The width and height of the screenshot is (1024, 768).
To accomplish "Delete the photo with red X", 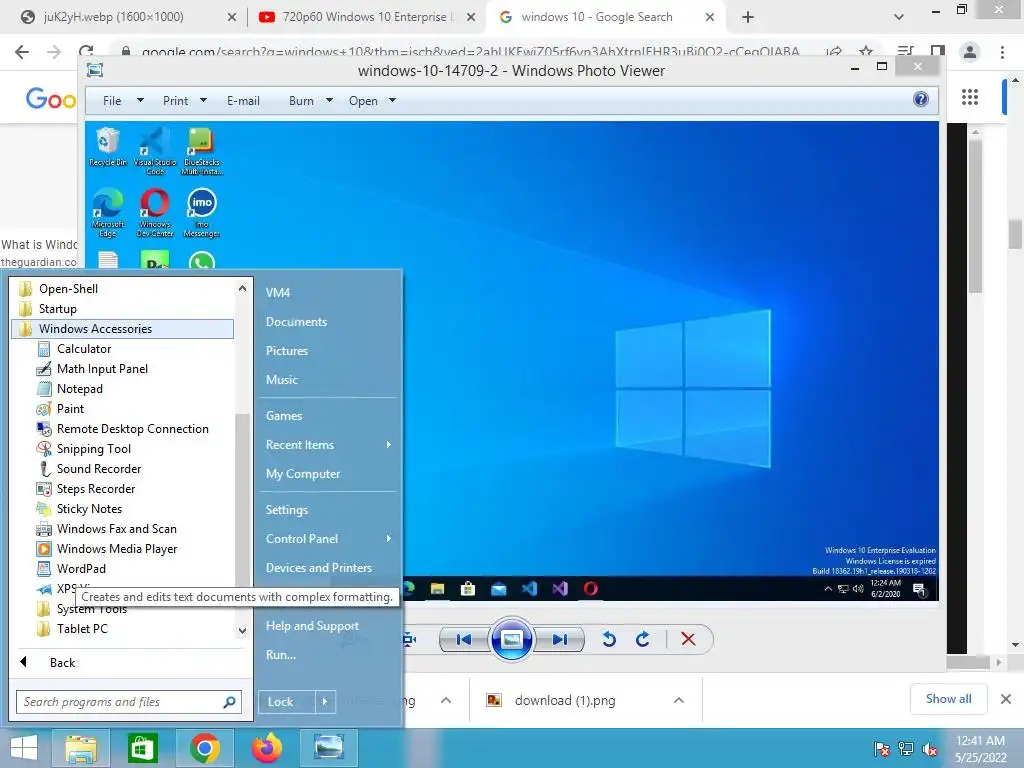I will pos(688,639).
